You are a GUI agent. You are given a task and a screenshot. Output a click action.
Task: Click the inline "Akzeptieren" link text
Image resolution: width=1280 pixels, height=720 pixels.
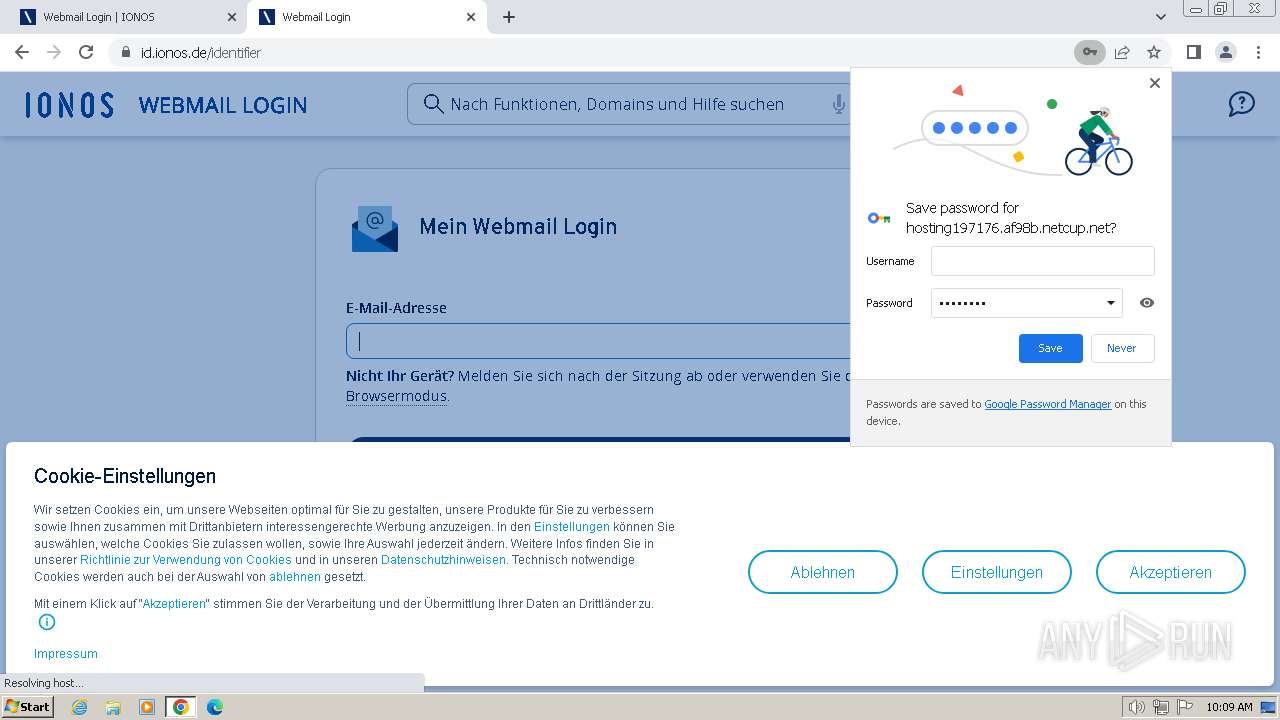174,604
